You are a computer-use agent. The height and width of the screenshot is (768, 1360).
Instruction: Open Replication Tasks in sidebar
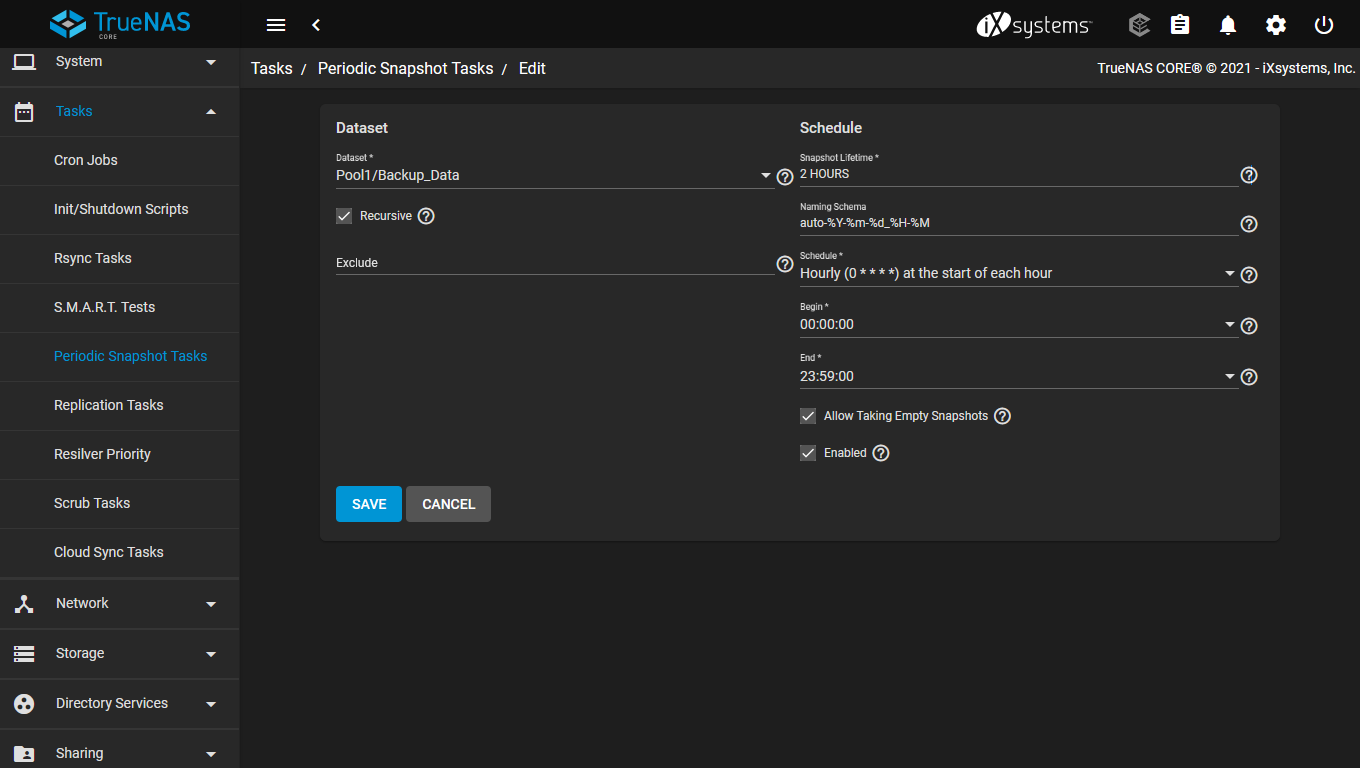pos(108,405)
